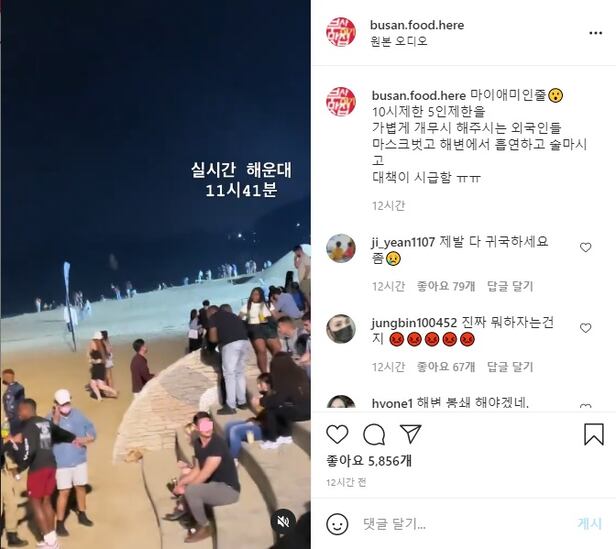Open 좋아요 5,856개 likes list
Image resolution: width=616 pixels, height=549 pixels.
tap(369, 461)
